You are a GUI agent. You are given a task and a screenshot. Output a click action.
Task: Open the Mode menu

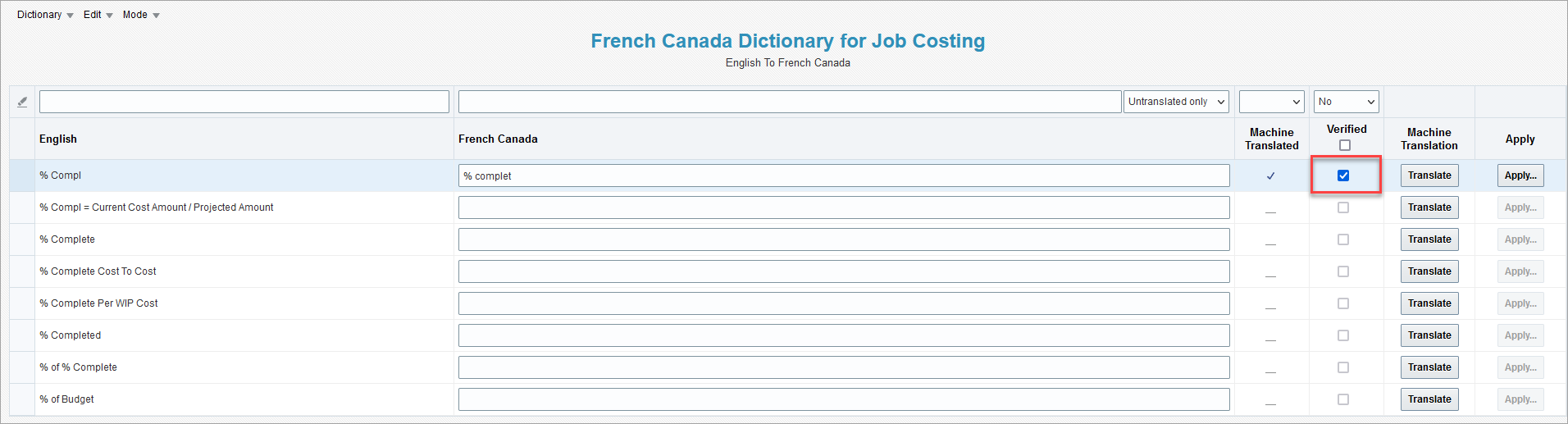141,15
